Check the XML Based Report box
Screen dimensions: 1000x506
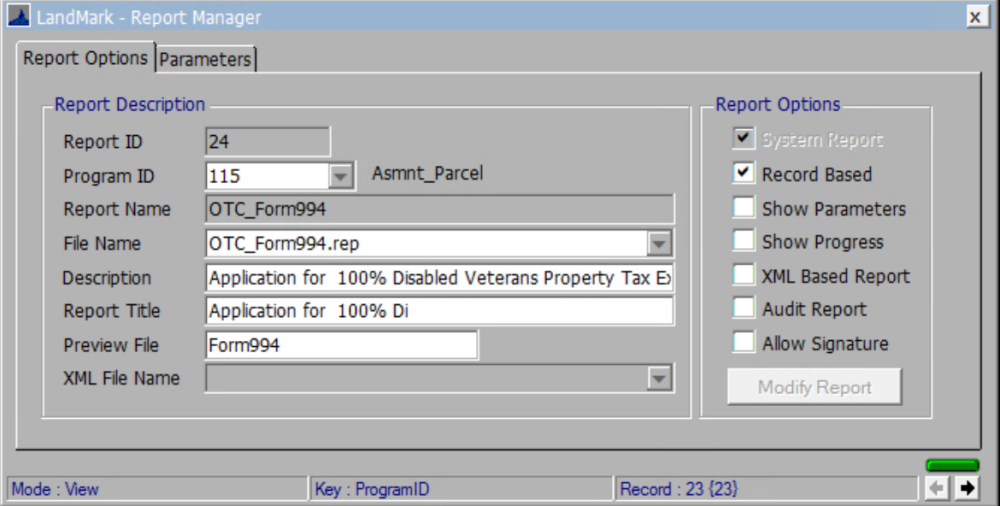coord(744,275)
